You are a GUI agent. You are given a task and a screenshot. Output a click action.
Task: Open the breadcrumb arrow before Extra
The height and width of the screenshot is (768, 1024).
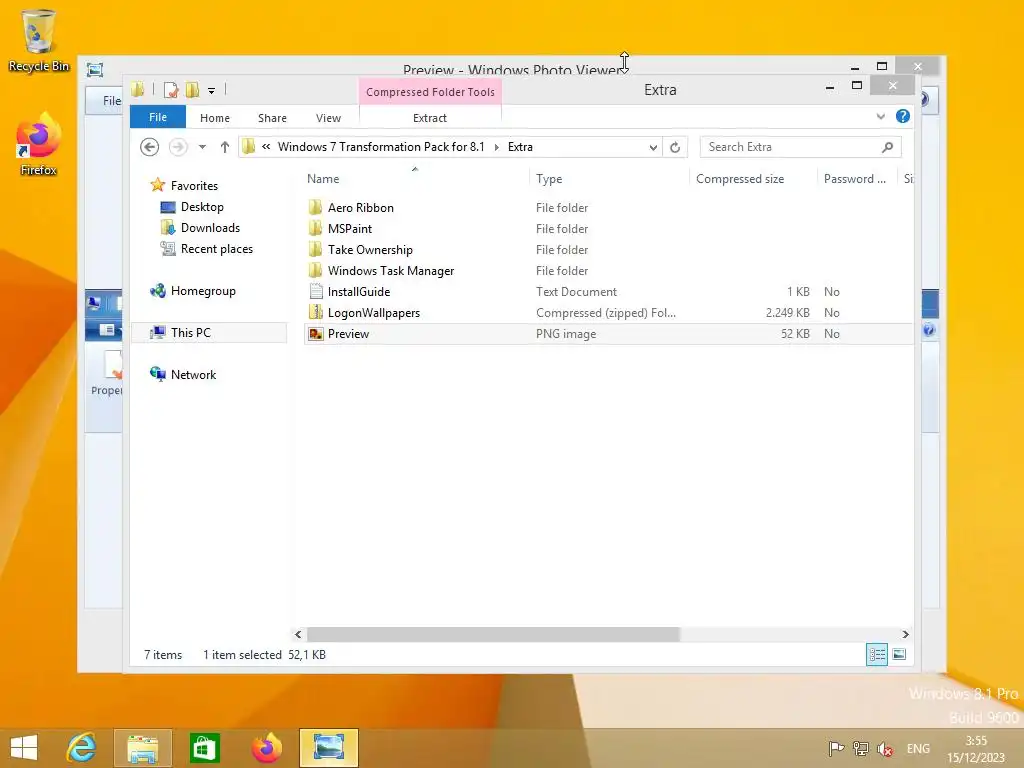[496, 147]
